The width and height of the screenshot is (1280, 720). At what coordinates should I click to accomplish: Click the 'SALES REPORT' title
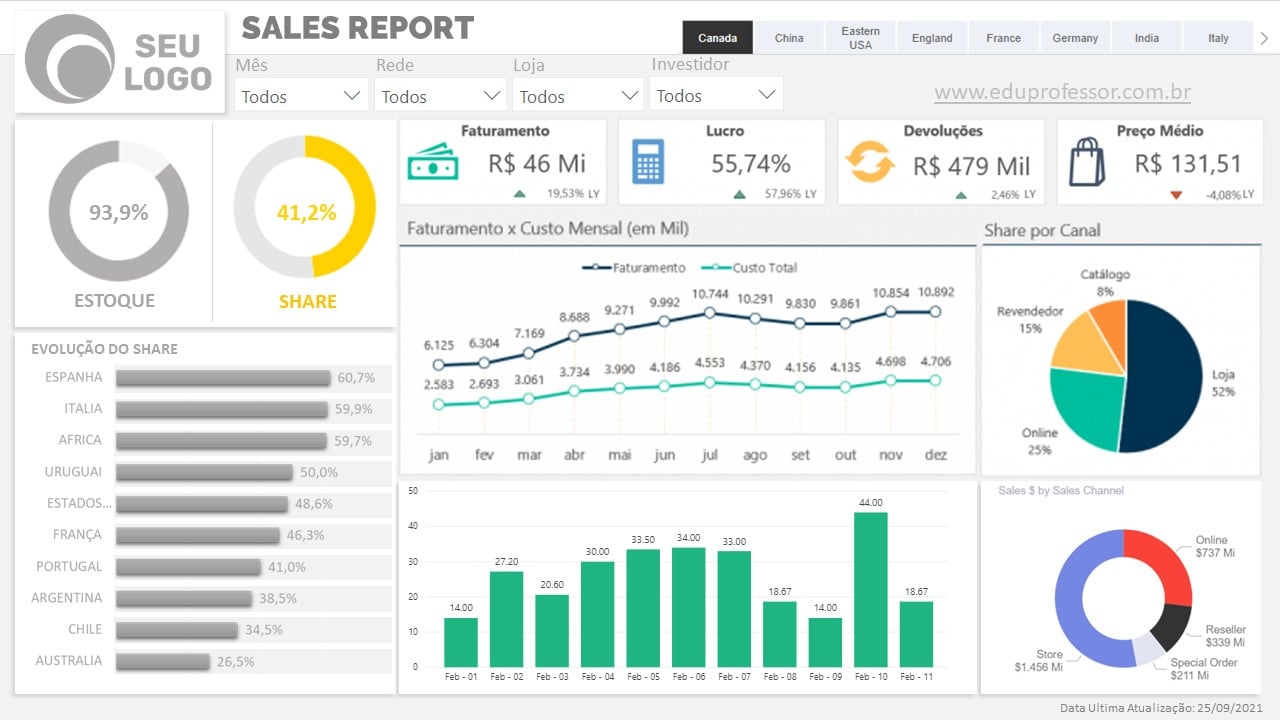358,27
